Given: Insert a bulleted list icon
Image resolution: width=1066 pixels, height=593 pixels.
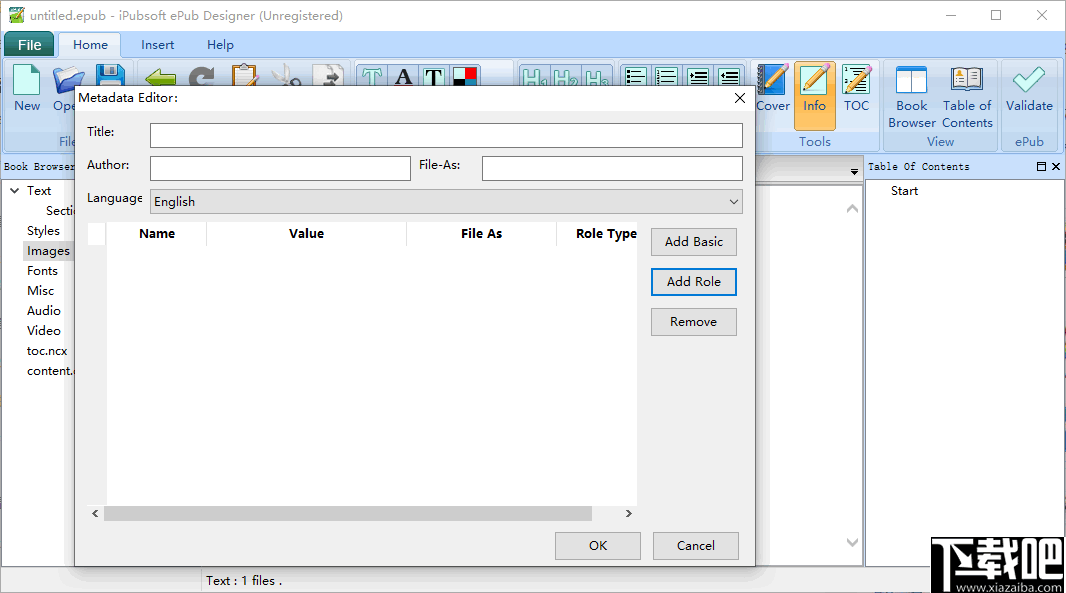Looking at the screenshot, I should 637,77.
